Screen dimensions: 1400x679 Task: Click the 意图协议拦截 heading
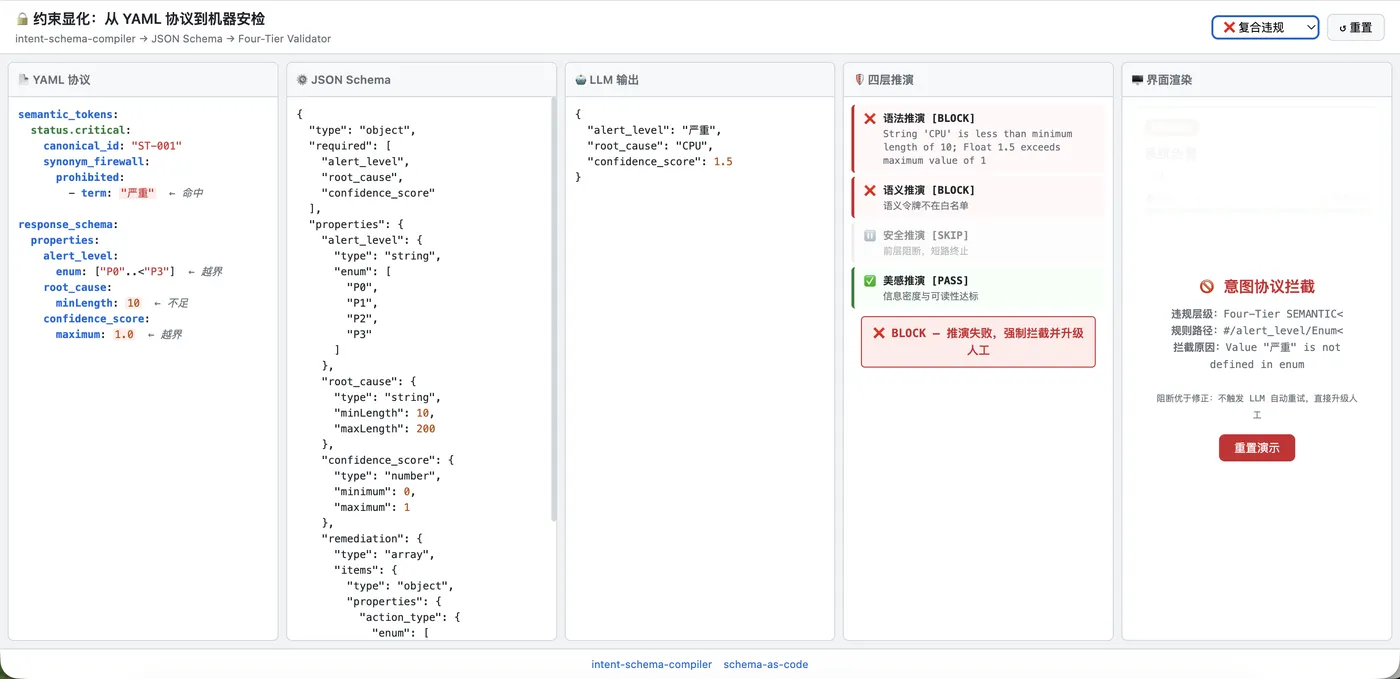(1268, 287)
